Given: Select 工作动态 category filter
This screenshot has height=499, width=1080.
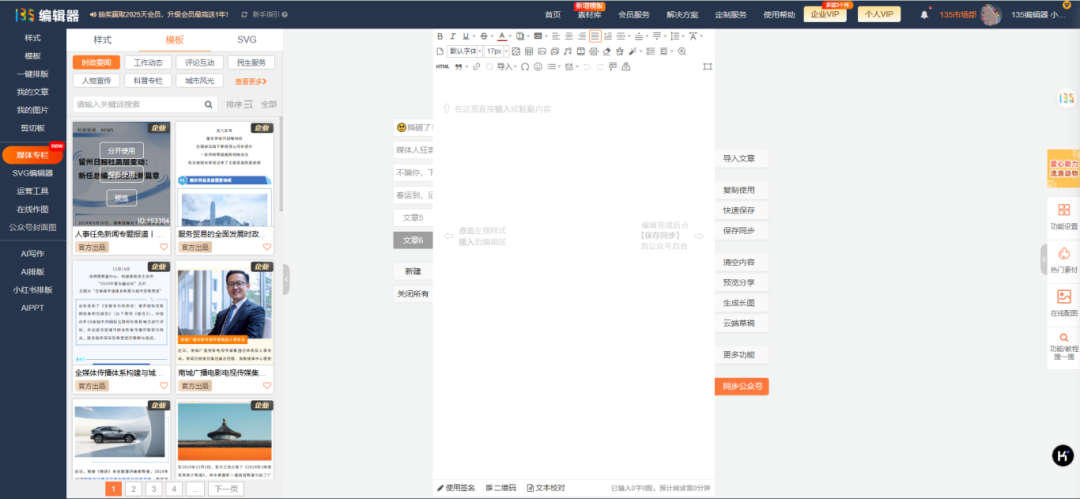Looking at the screenshot, I should 148,63.
